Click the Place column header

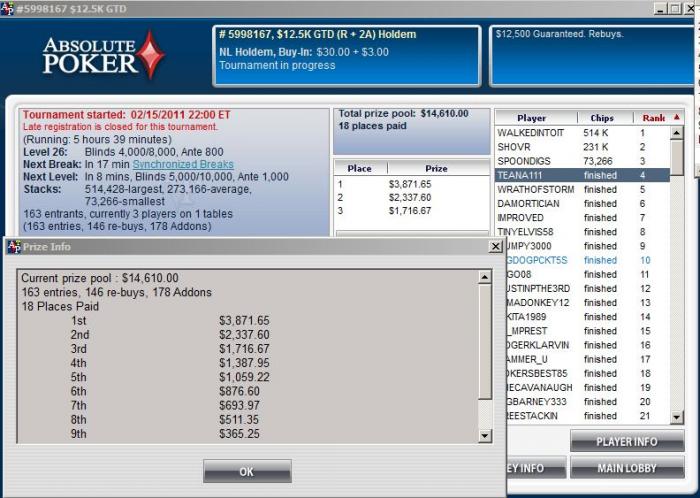click(x=360, y=168)
